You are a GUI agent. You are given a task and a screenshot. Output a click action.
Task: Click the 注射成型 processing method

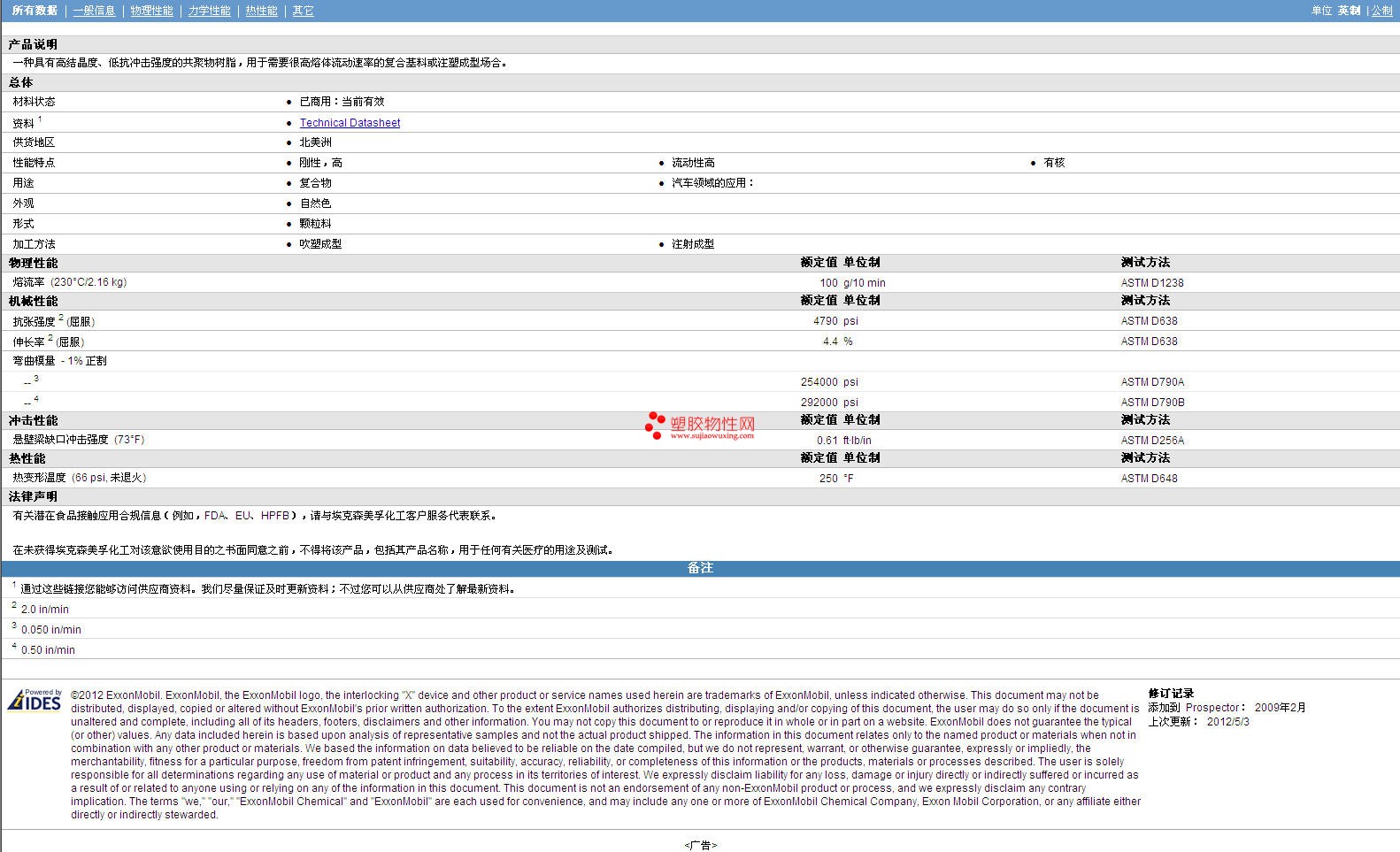point(693,244)
